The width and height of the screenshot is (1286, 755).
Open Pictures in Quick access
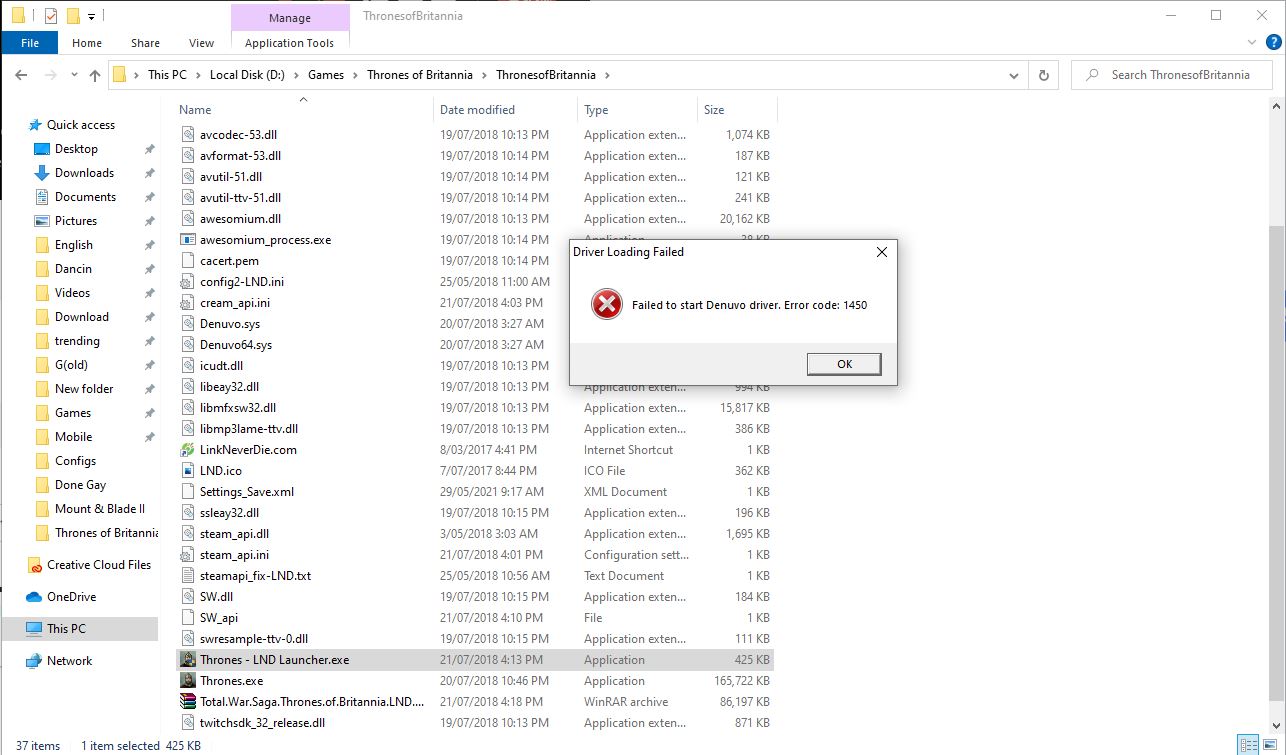76,221
